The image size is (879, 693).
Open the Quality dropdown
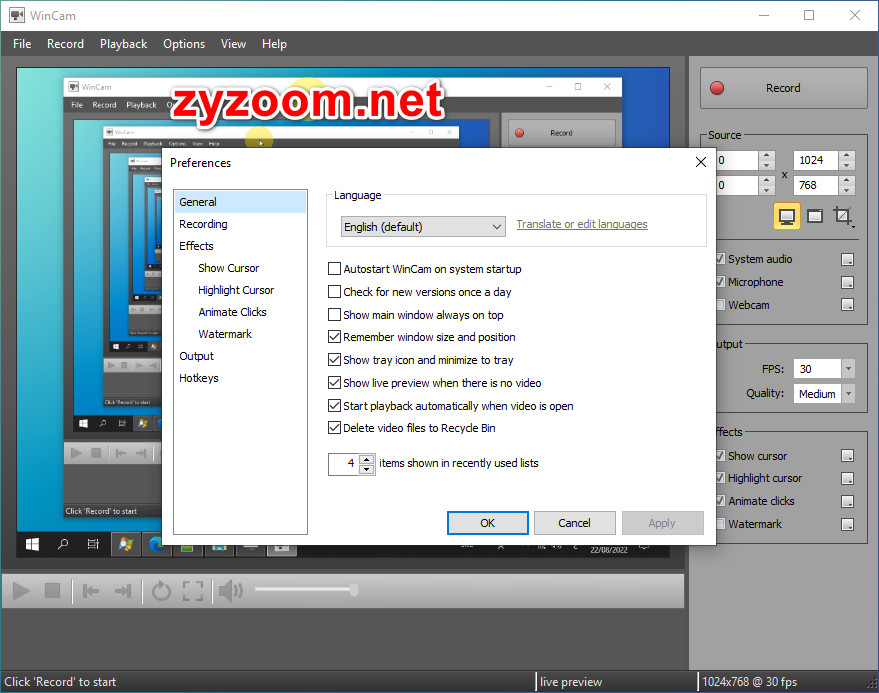pos(848,394)
